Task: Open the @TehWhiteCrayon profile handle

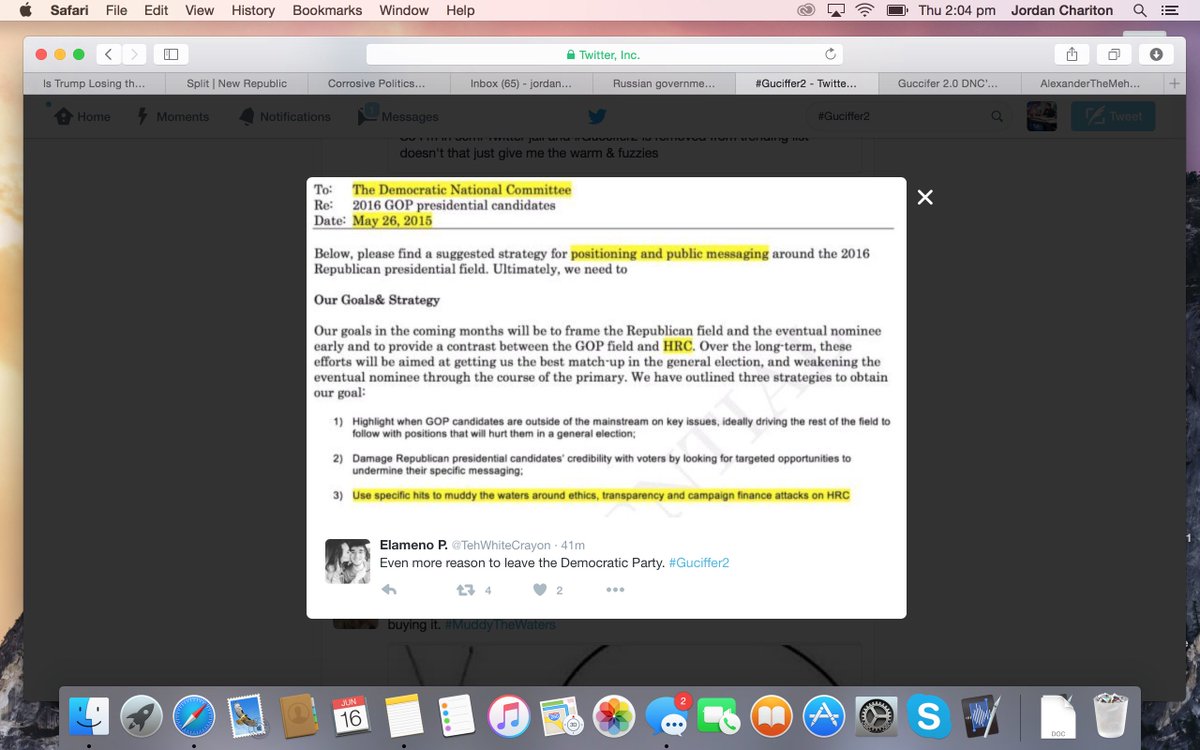Action: (501, 545)
